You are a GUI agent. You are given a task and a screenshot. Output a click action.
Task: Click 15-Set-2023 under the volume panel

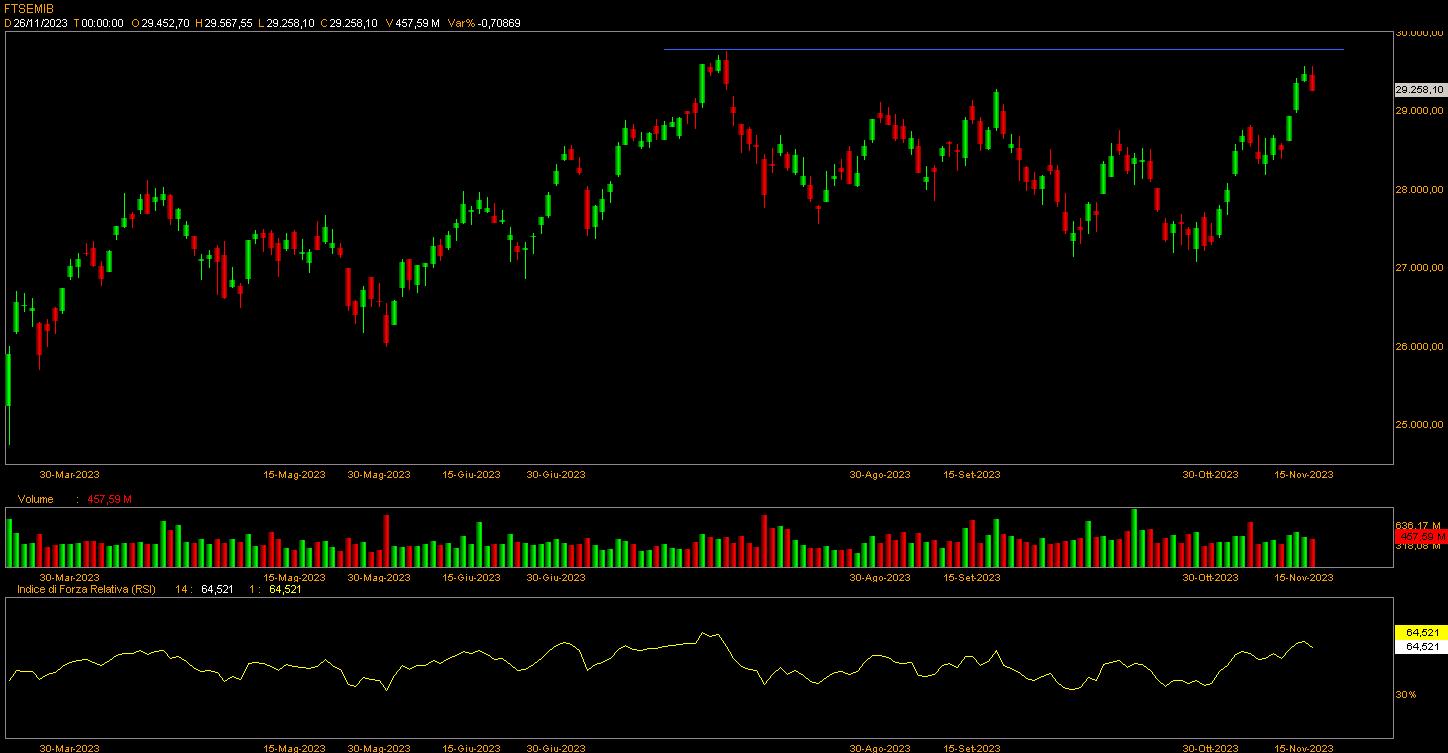pyautogui.click(x=972, y=578)
